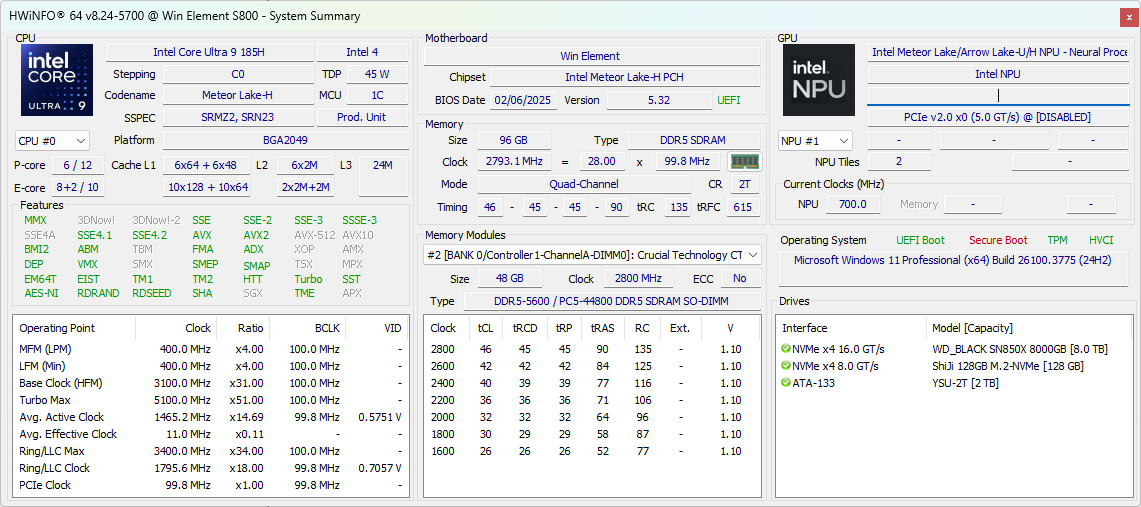Screen dimensions: 1141x507
Task: Click the green check icon beside NVMe x4 8.0 GT/s
Action: click(x=786, y=366)
